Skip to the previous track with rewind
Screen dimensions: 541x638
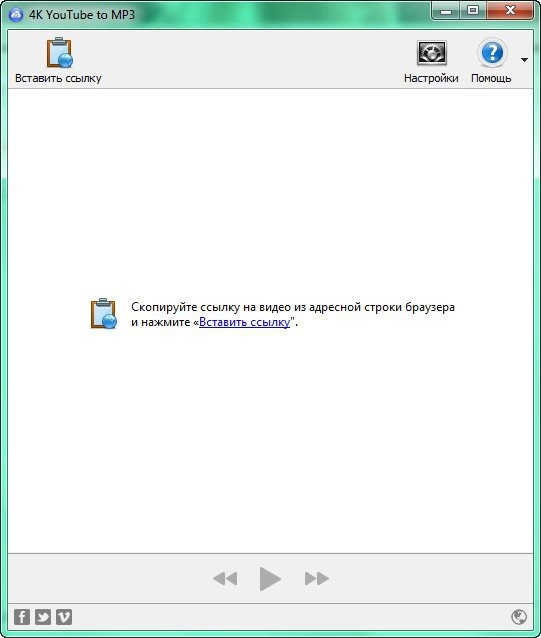[x=225, y=578]
